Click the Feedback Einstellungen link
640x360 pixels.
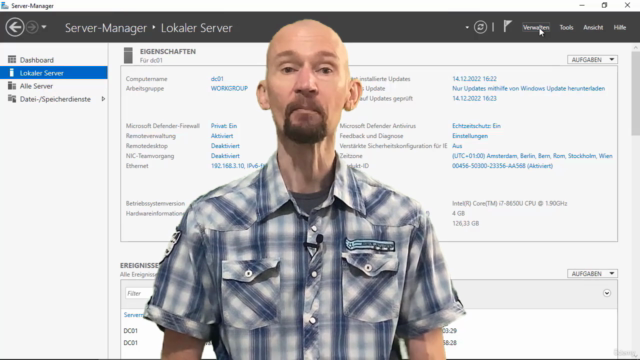coord(470,136)
